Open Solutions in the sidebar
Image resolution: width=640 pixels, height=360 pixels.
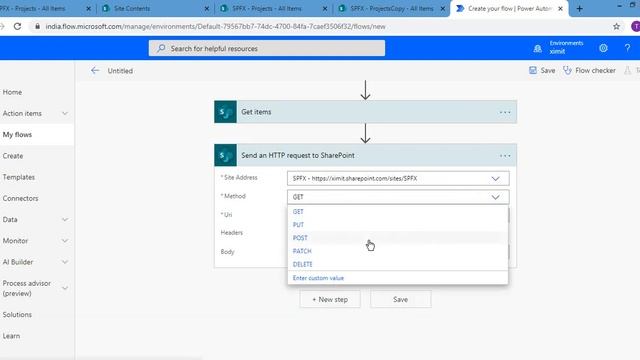17,315
